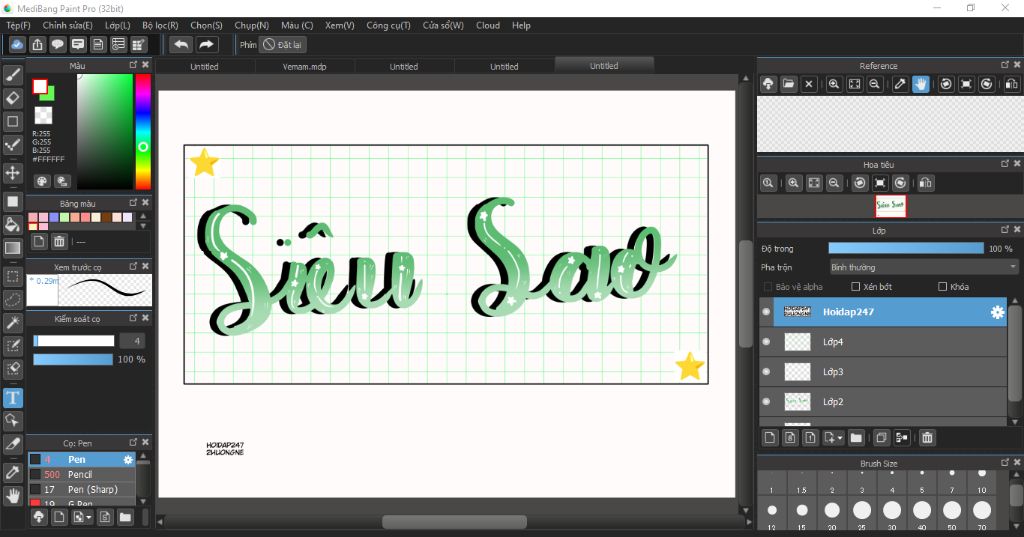The height and width of the screenshot is (537, 1024).
Task: Open the Lớp(L) menu
Action: tap(118, 25)
